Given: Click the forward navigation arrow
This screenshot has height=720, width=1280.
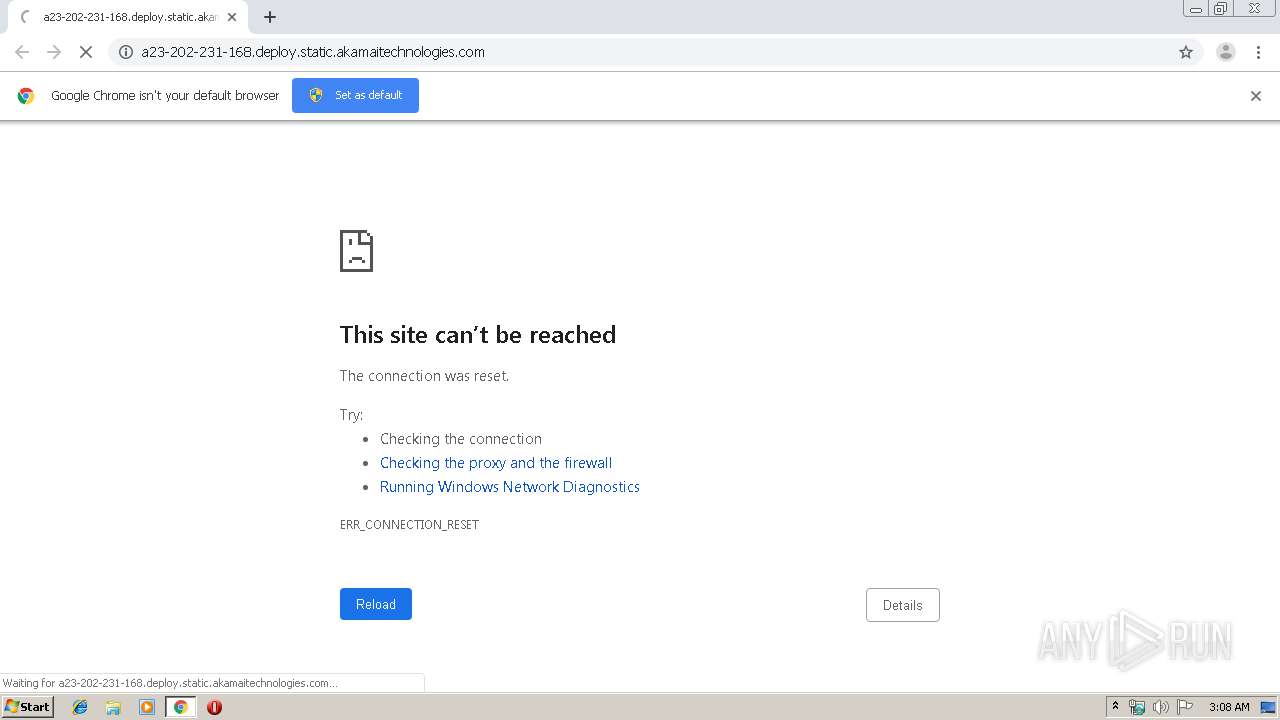Looking at the screenshot, I should pos(54,52).
